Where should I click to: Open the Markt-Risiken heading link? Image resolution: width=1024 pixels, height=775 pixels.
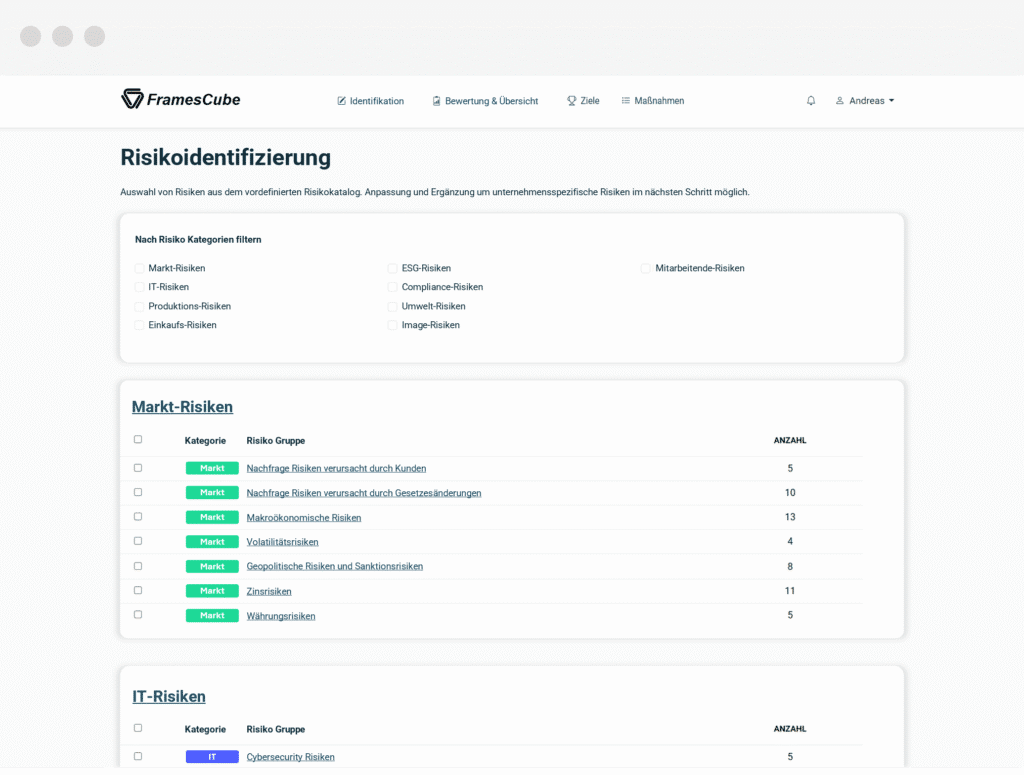pos(182,407)
